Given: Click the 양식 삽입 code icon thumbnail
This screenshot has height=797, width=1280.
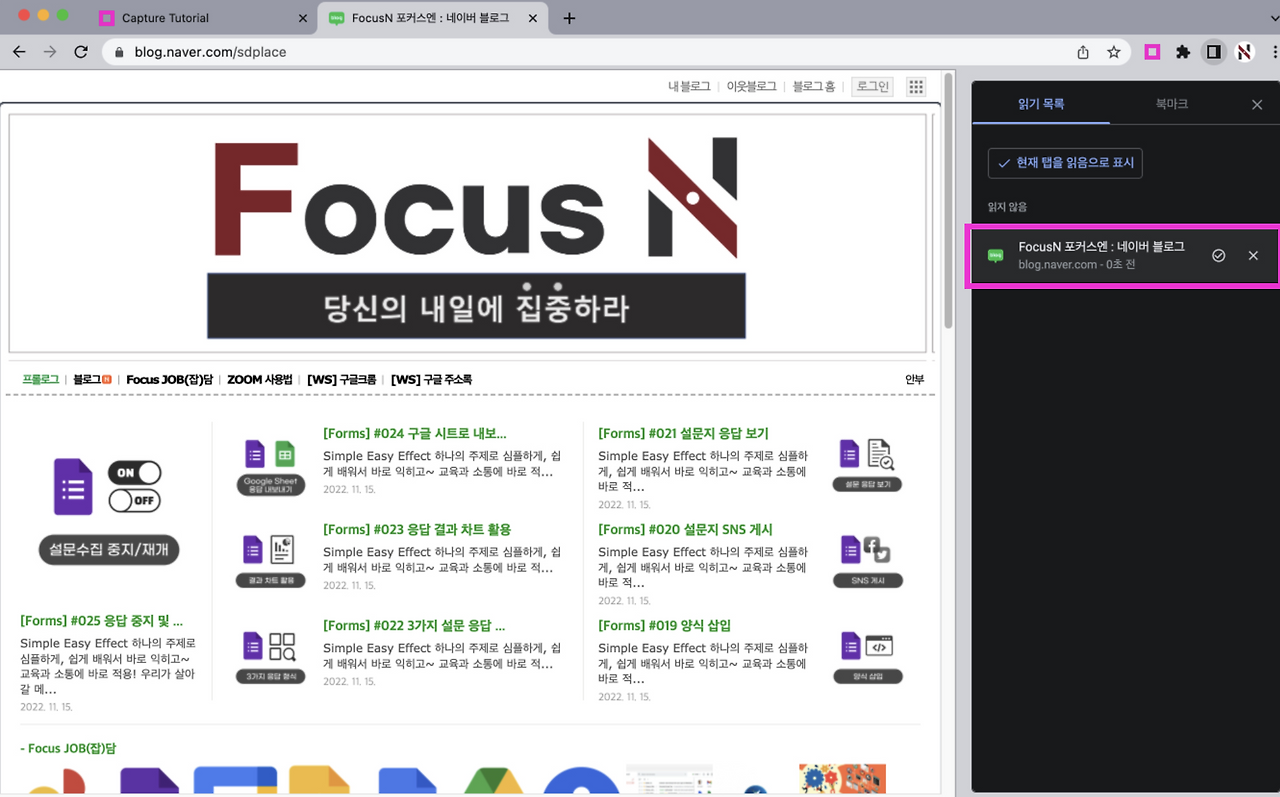Looking at the screenshot, I should click(x=867, y=647).
